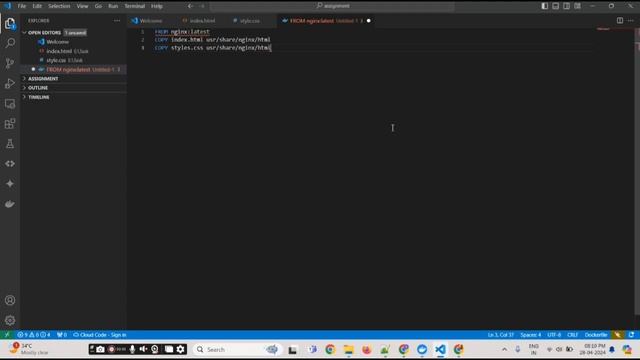Viewport: 640px width, 360px height.
Task: Click the notifications bell icon in status bar
Action: coord(631,335)
